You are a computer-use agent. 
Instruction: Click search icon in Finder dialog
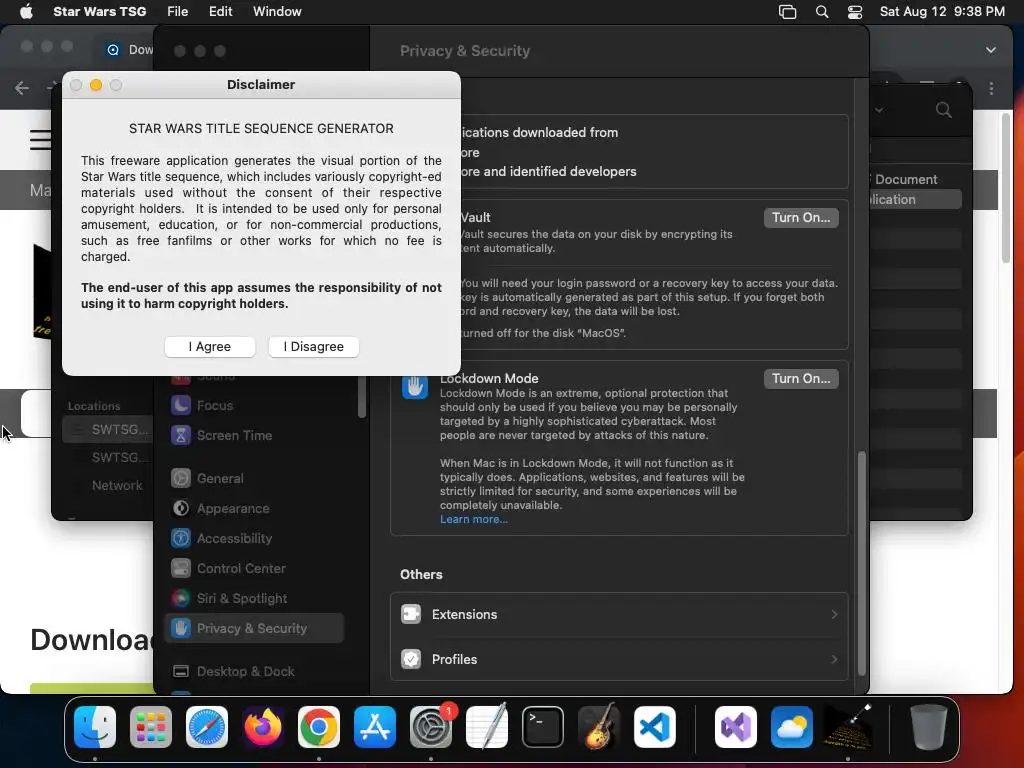pyautogui.click(x=944, y=110)
